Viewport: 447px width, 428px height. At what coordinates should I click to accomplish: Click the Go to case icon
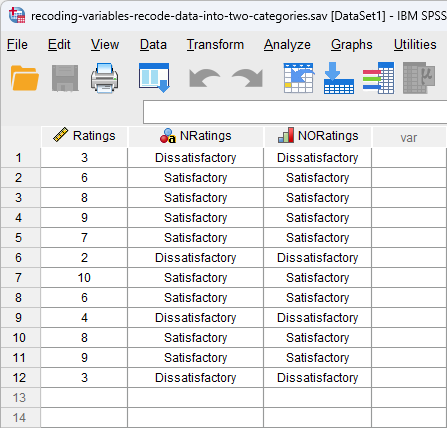pos(299,78)
